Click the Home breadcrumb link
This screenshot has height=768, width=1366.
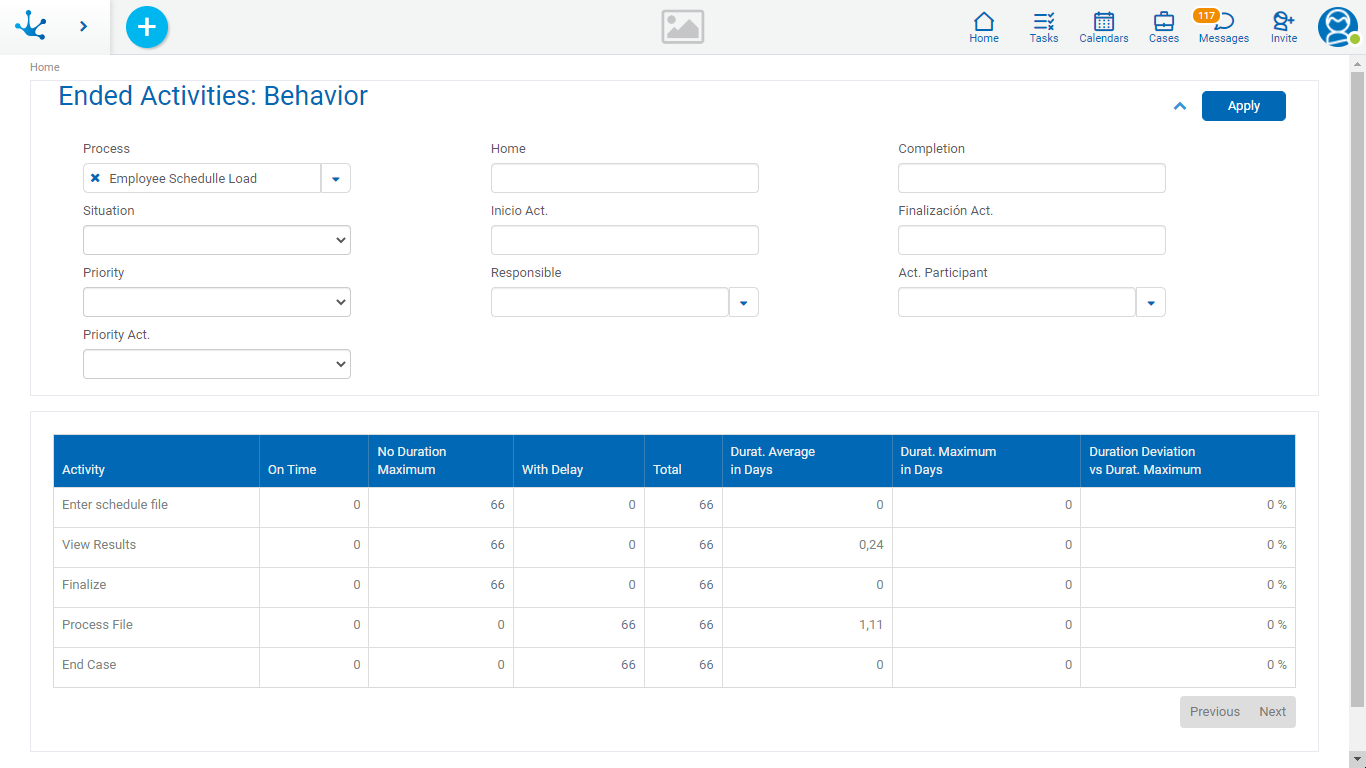[x=45, y=67]
